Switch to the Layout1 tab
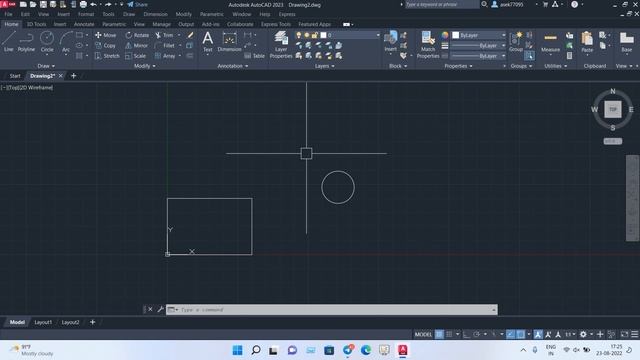This screenshot has width=640, height=360. (x=43, y=322)
